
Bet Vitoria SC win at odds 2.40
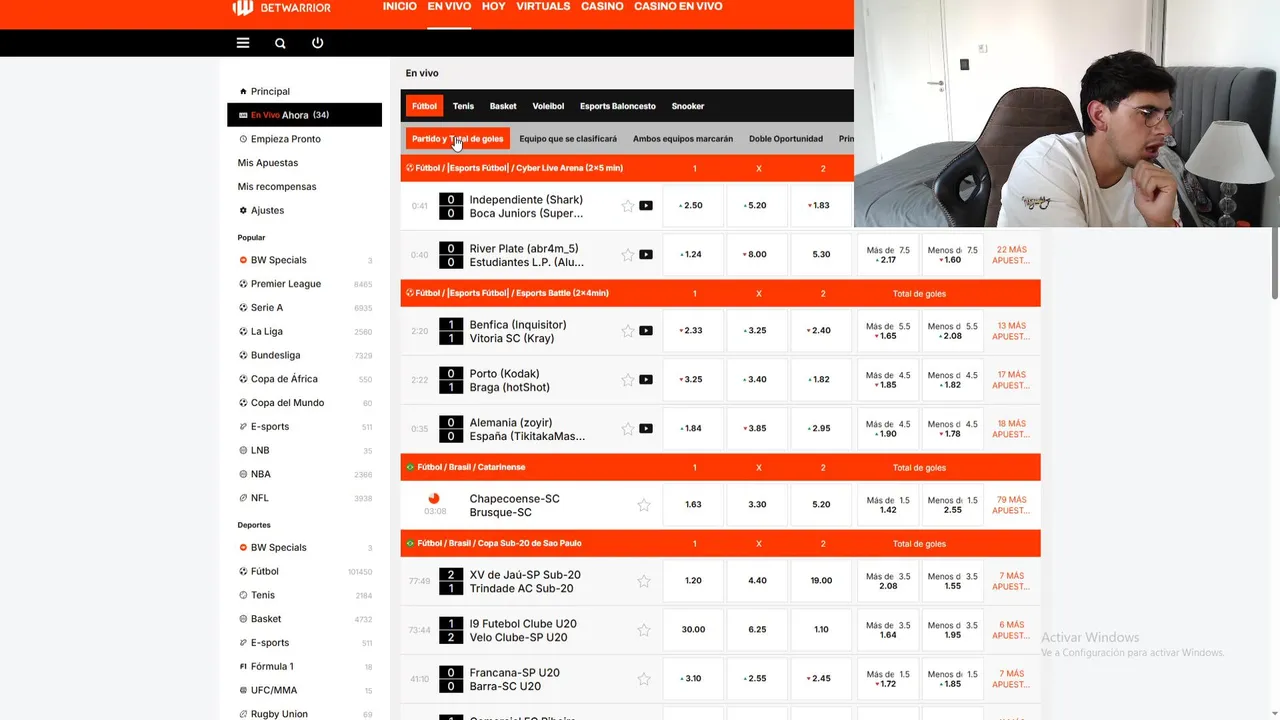tap(821, 331)
